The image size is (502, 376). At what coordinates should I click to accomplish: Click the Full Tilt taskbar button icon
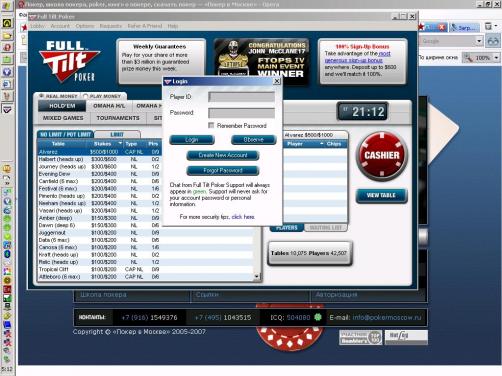[x=7, y=109]
